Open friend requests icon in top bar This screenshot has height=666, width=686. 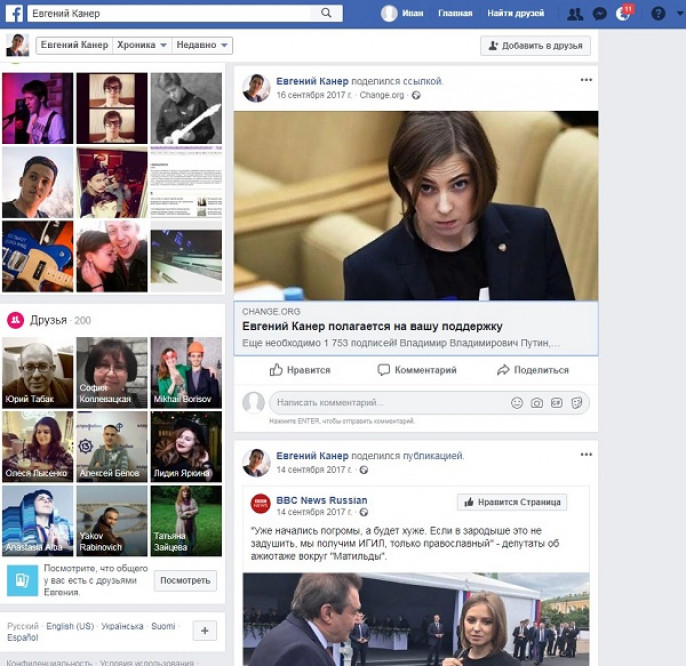click(x=574, y=14)
